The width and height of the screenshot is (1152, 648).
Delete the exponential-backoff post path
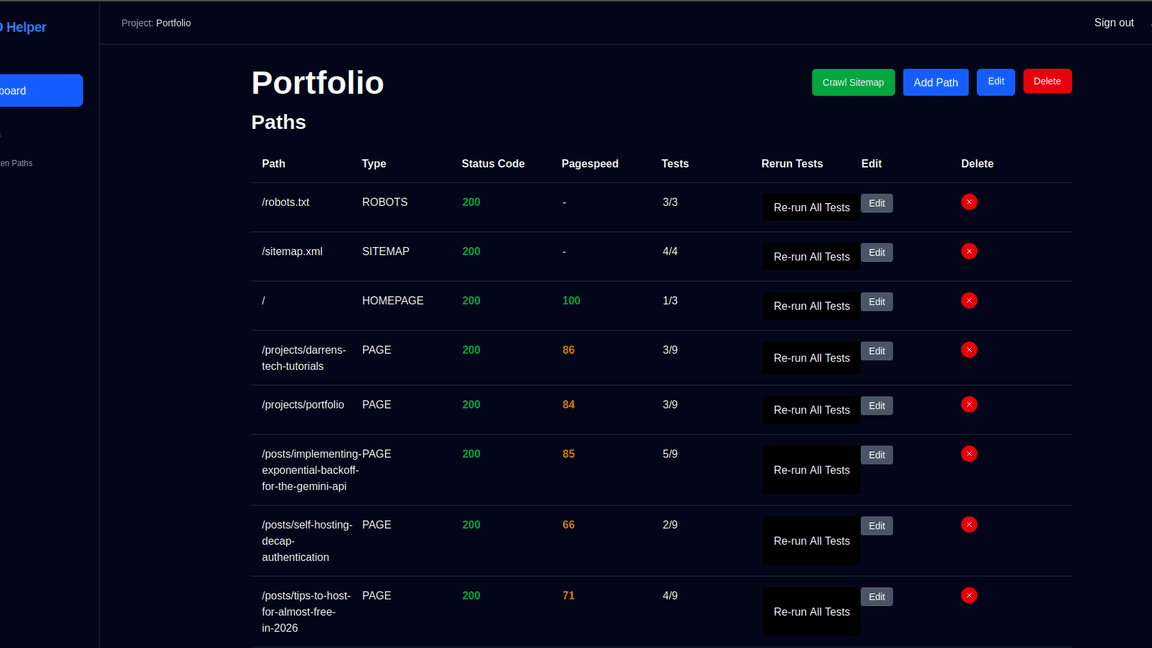[969, 454]
